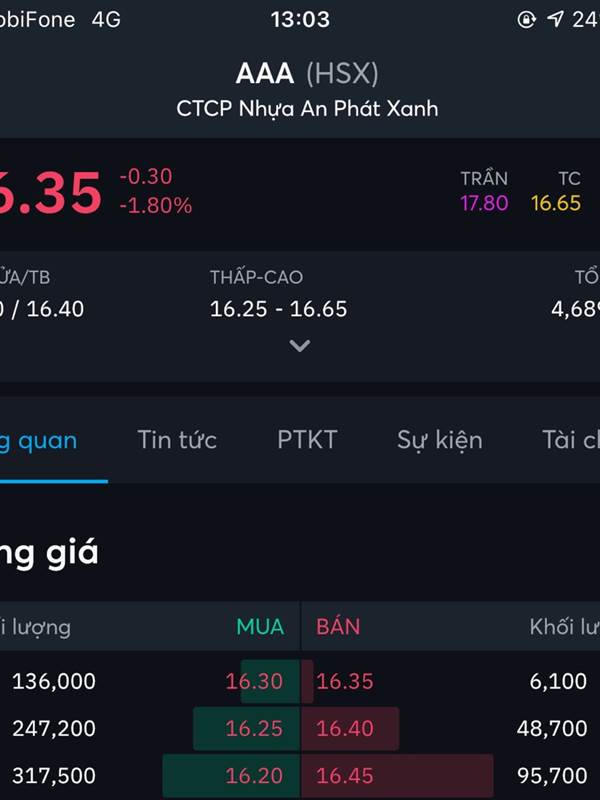The height and width of the screenshot is (800, 600).
Task: Open the Sự kiện tab
Action: point(439,441)
